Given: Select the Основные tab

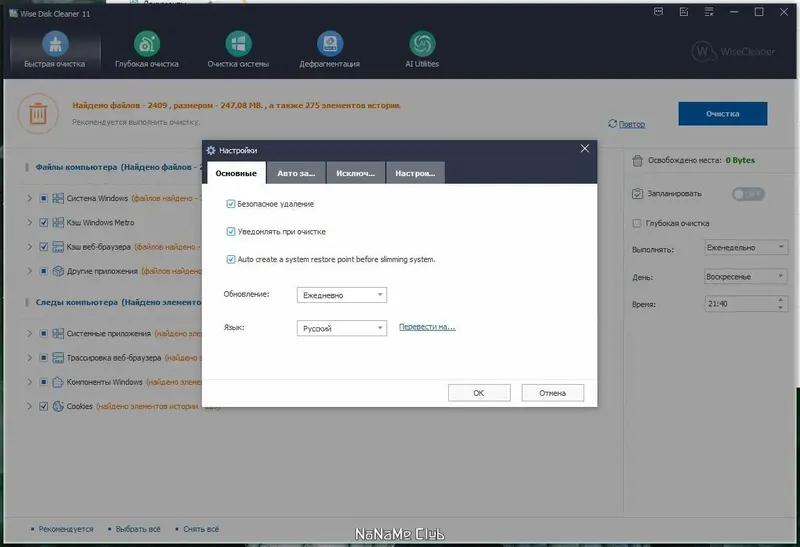Looking at the screenshot, I should pos(236,173).
